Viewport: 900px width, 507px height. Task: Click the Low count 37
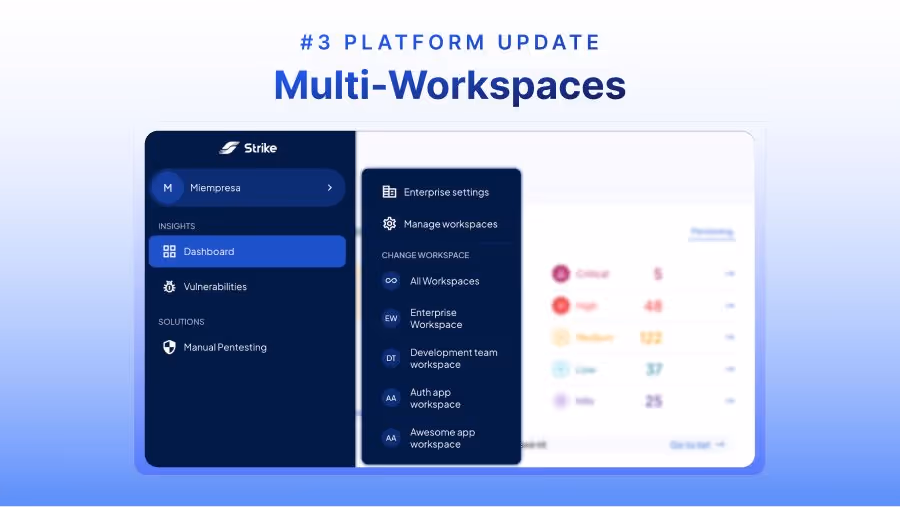654,369
